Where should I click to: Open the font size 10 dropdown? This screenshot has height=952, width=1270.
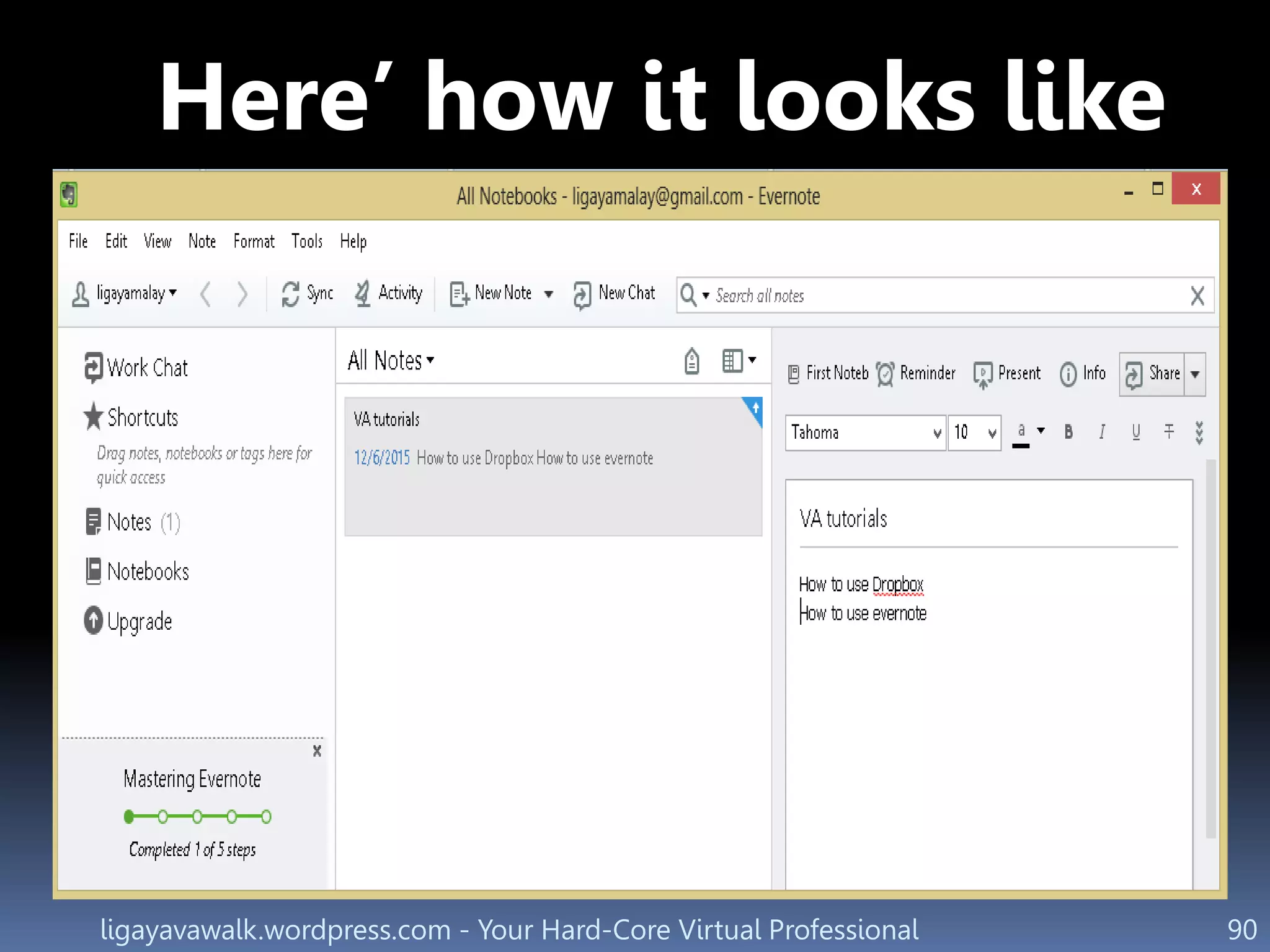pos(992,433)
